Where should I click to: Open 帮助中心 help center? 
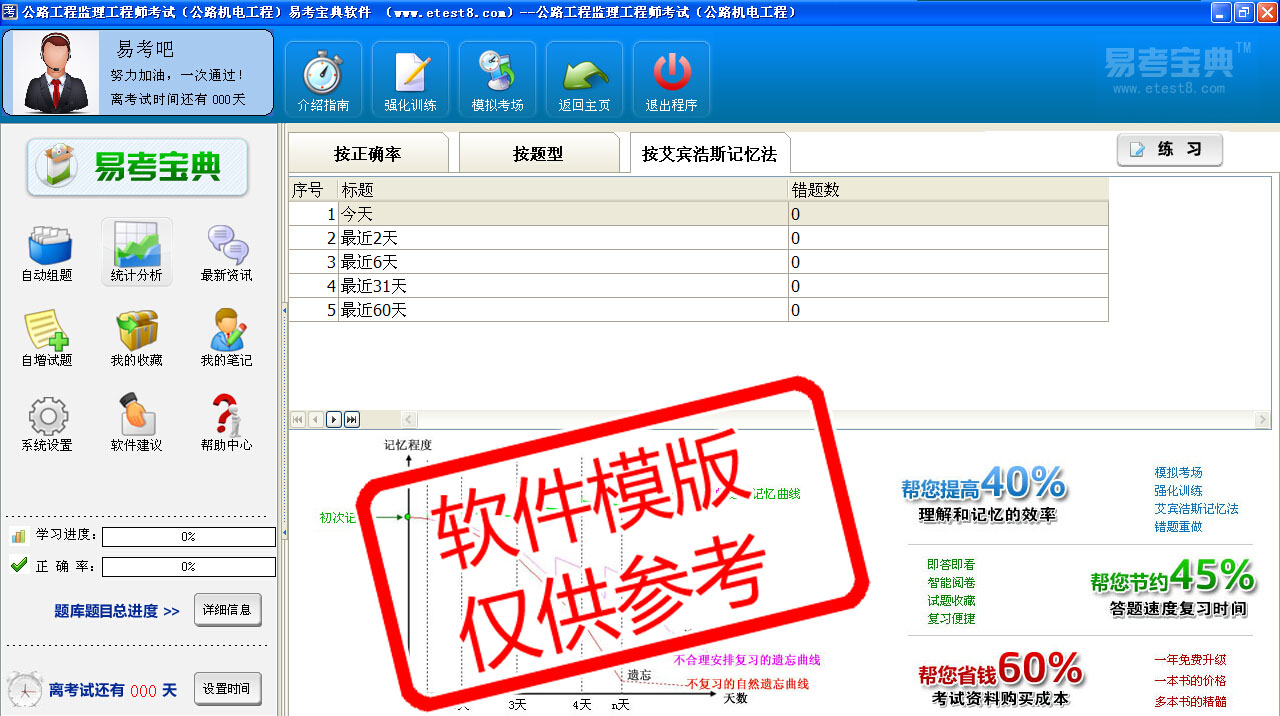tap(227, 423)
